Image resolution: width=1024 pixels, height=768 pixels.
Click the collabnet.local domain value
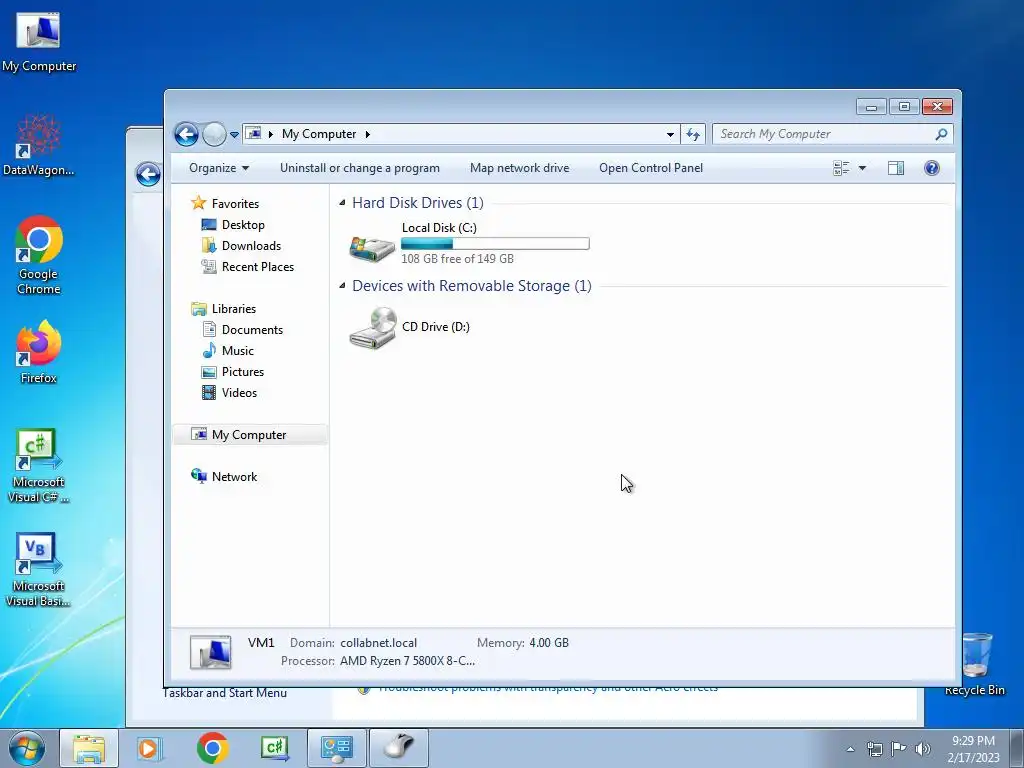[x=378, y=643]
